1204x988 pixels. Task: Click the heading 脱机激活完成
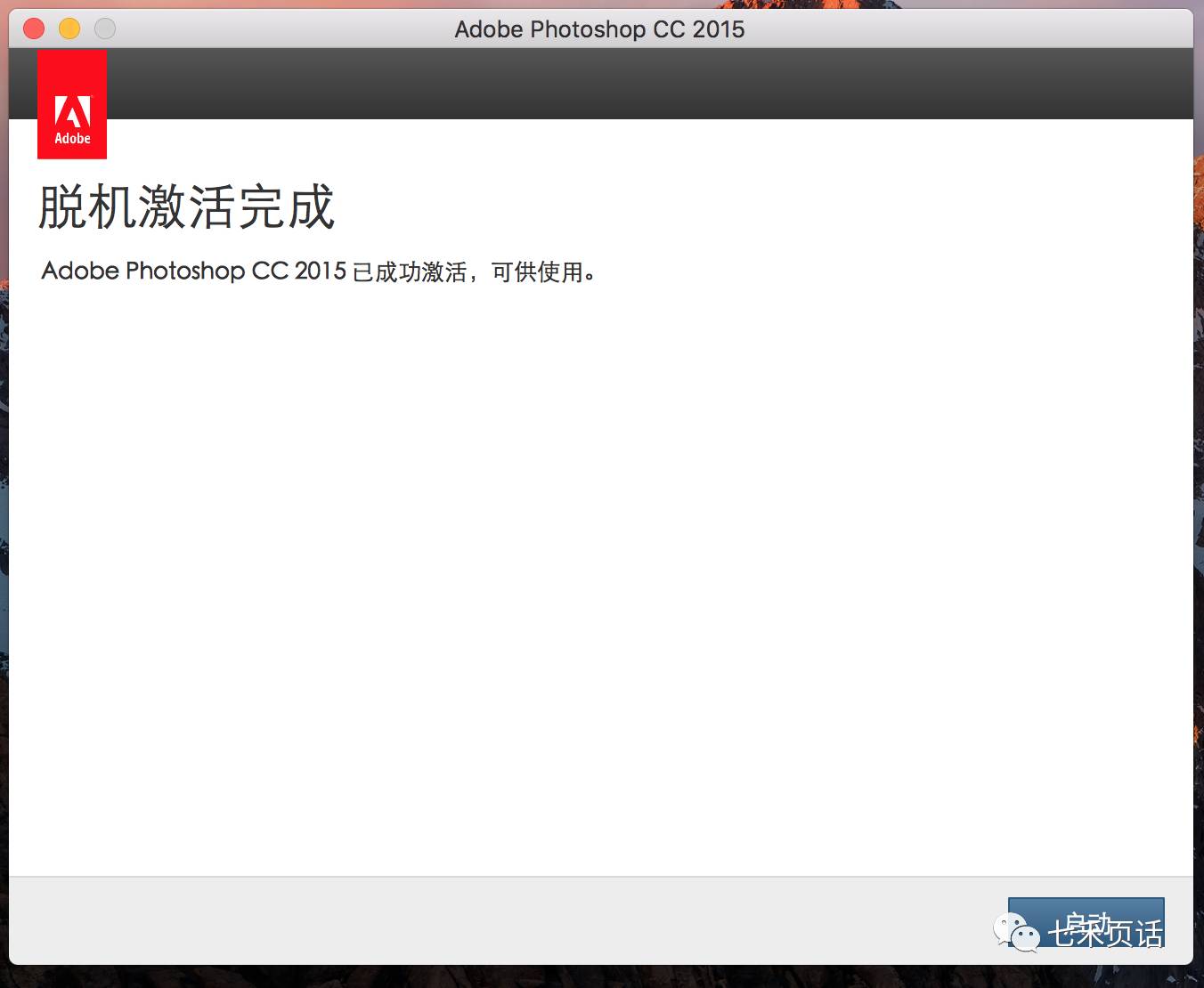[186, 207]
